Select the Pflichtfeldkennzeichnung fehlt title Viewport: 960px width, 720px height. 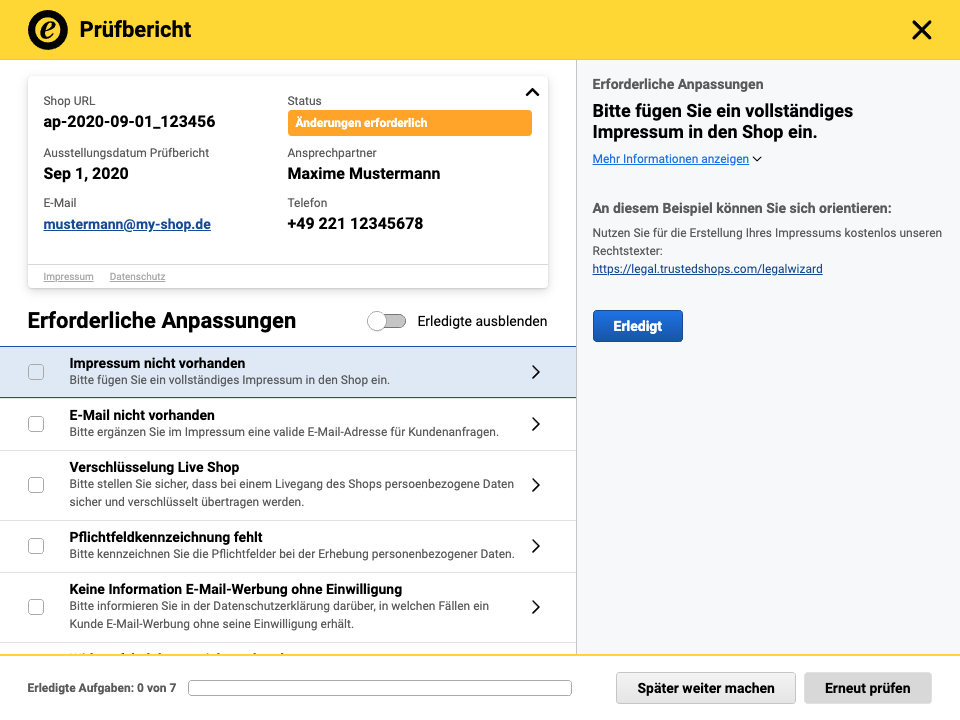(x=166, y=537)
